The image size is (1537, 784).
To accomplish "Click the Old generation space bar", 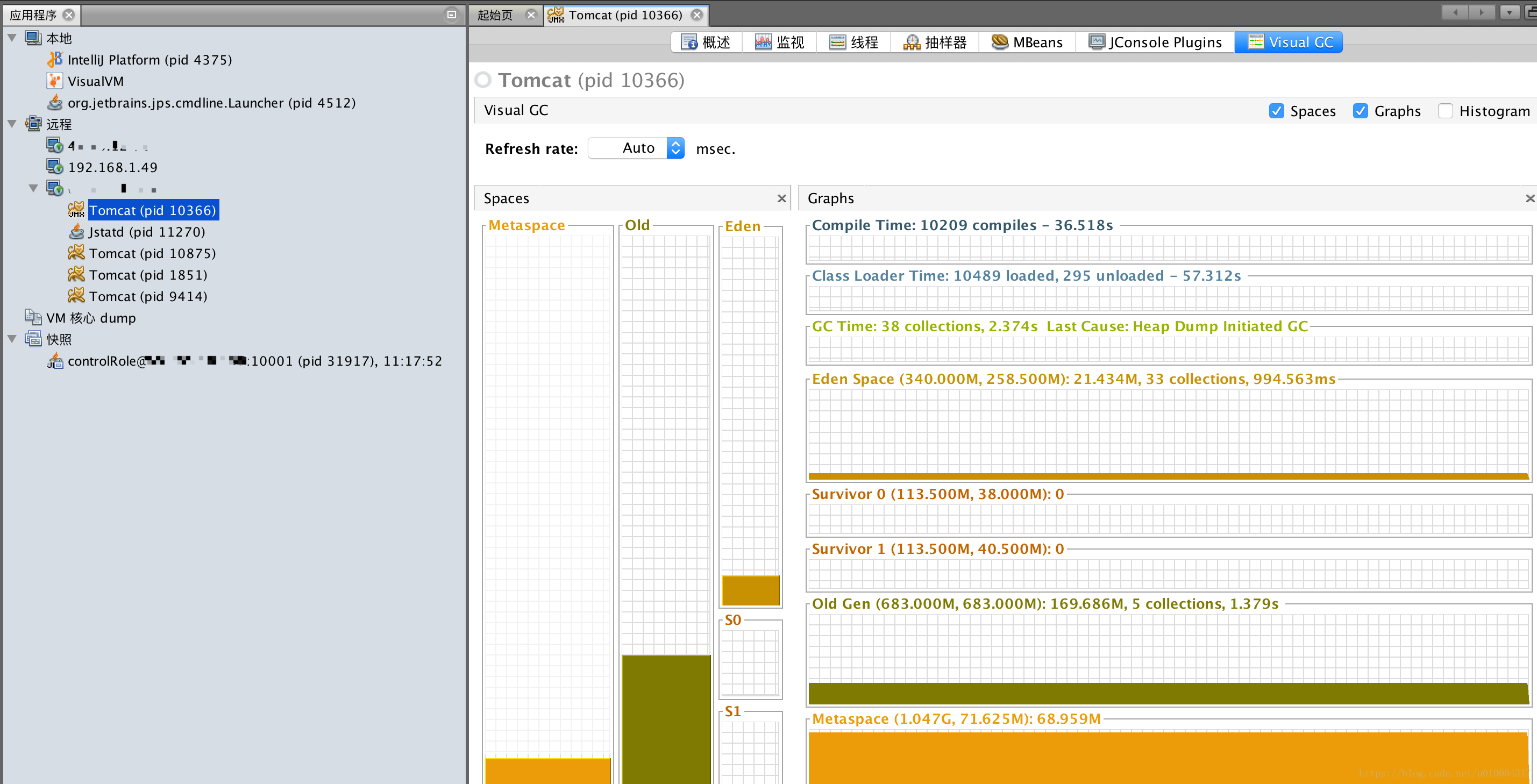I will (x=666, y=719).
